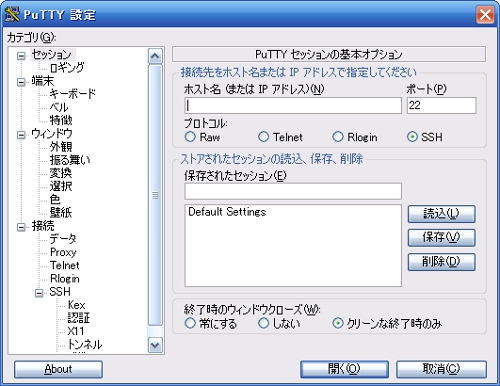
Task: Open データ category
Action: [63, 239]
